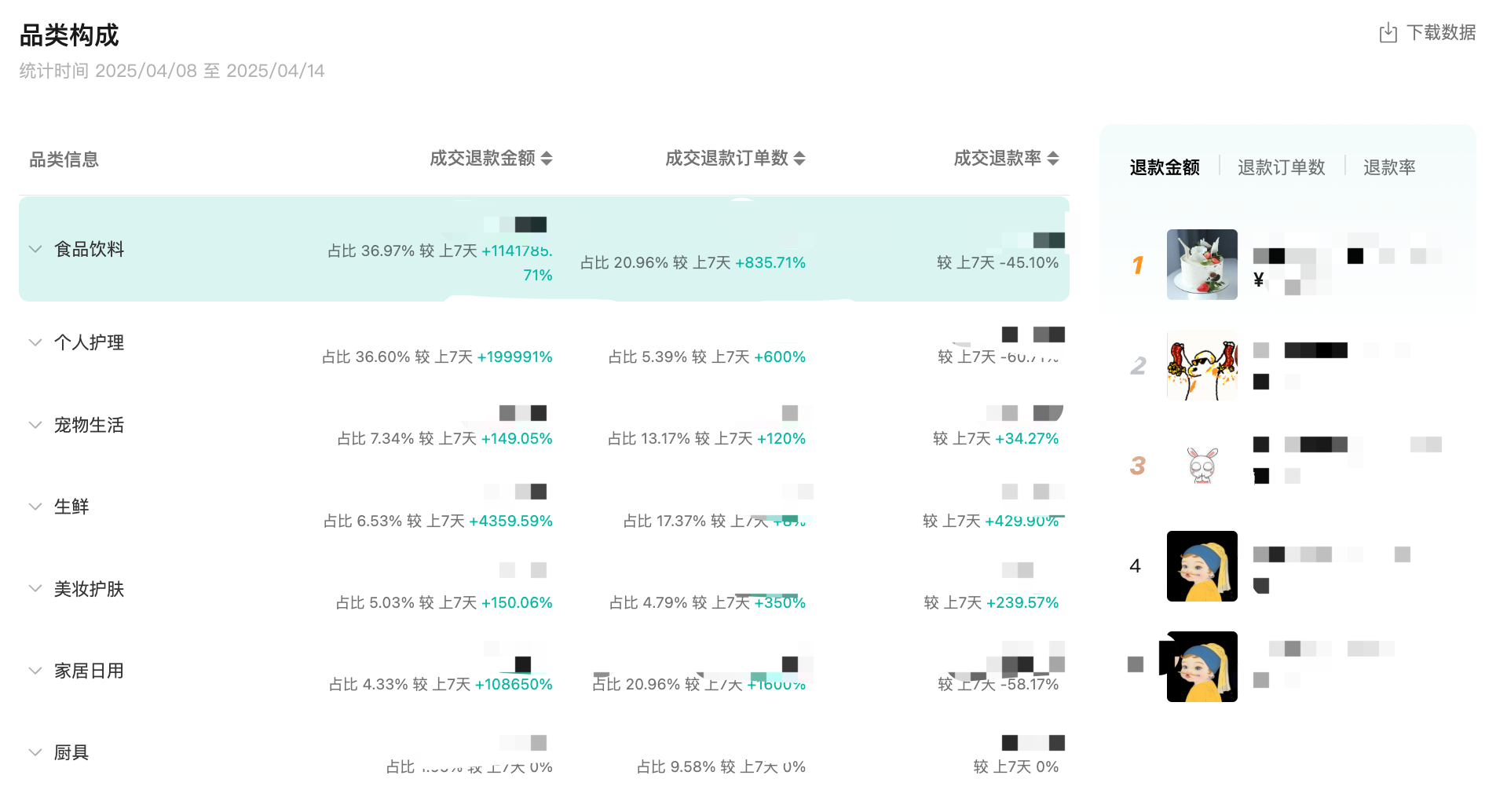The height and width of the screenshot is (812, 1496).
Task: Select the 退款金额 ranking tab
Action: tap(1165, 167)
